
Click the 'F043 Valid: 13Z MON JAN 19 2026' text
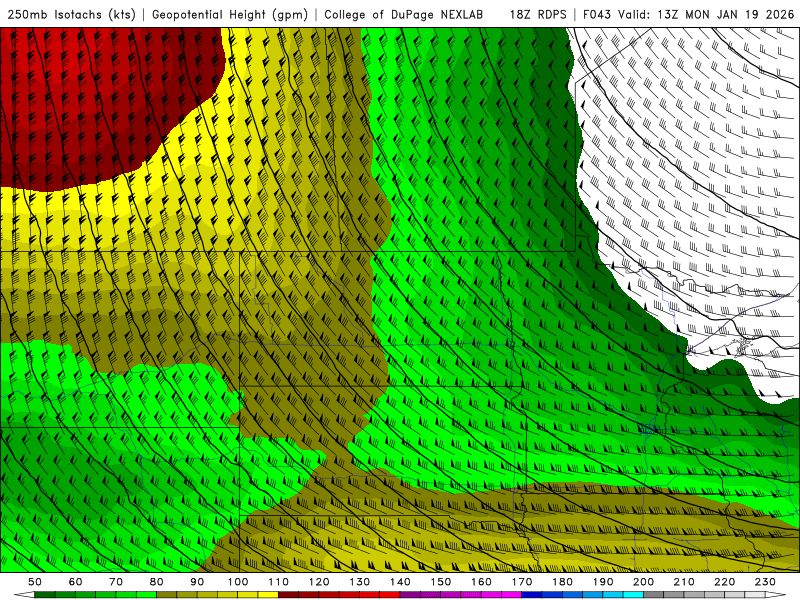[688, 15]
